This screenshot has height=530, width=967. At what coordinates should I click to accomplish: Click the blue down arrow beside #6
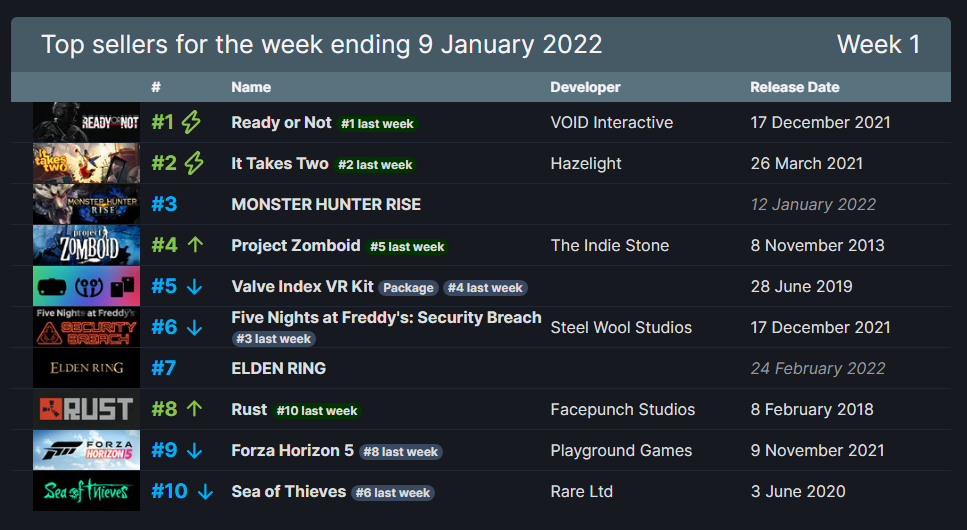pos(194,328)
